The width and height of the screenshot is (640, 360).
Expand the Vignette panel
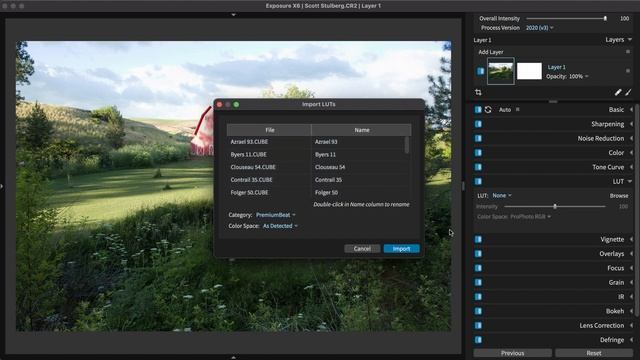click(631, 239)
